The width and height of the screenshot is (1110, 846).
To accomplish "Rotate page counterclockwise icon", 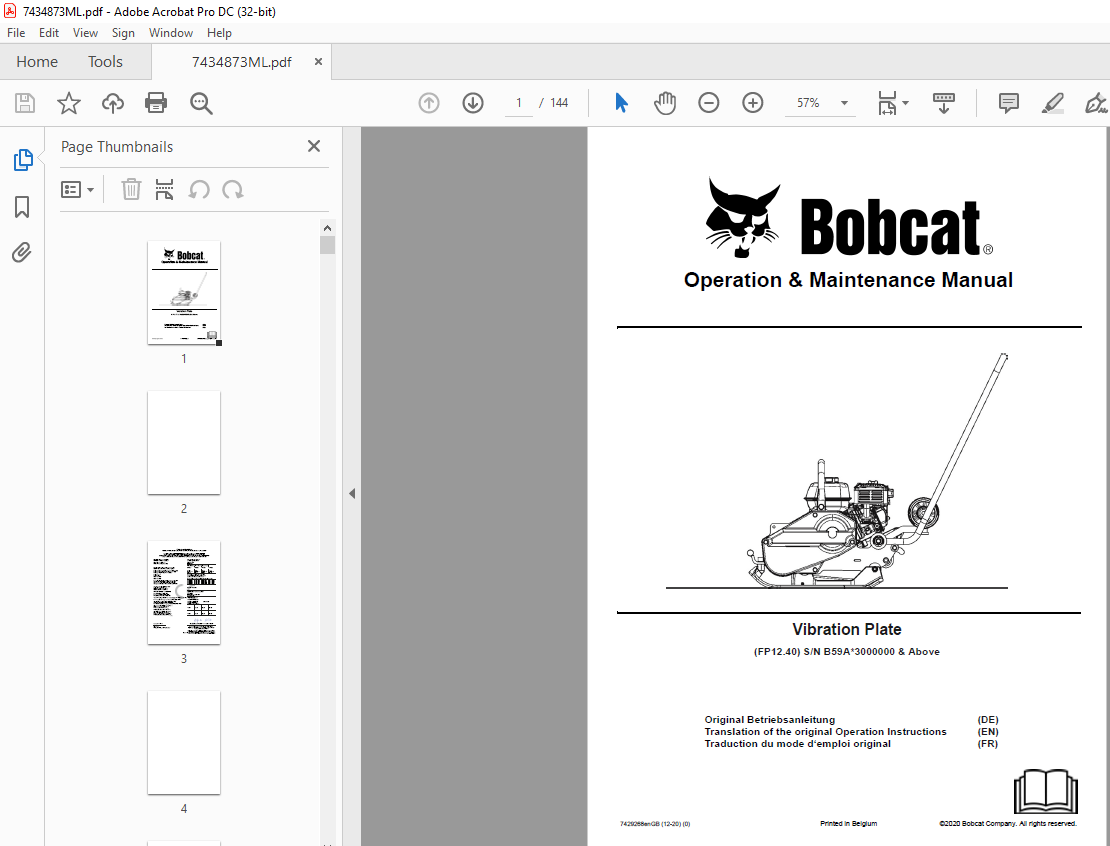I will click(x=199, y=190).
